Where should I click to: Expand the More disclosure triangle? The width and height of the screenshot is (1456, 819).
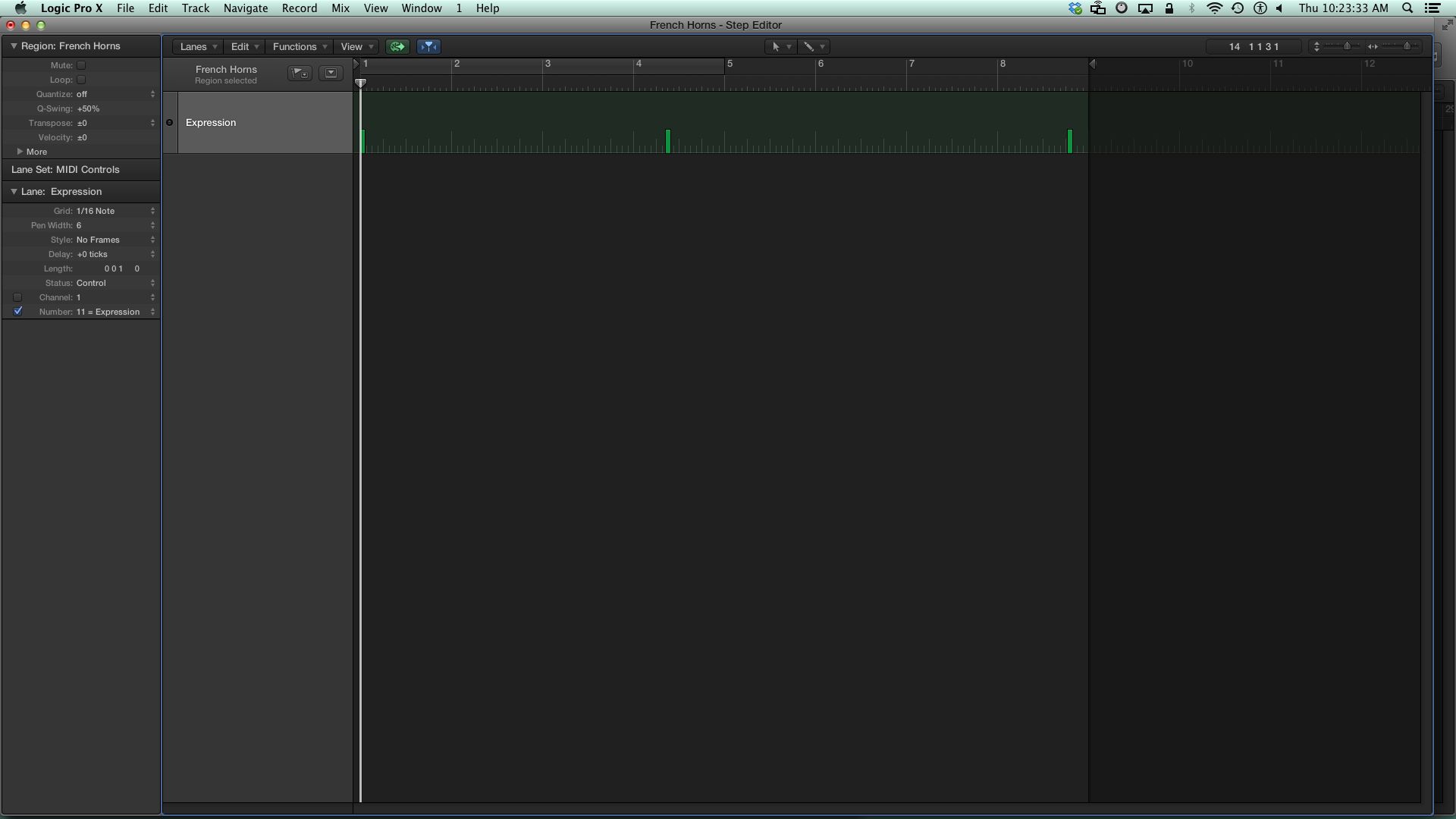pos(20,152)
